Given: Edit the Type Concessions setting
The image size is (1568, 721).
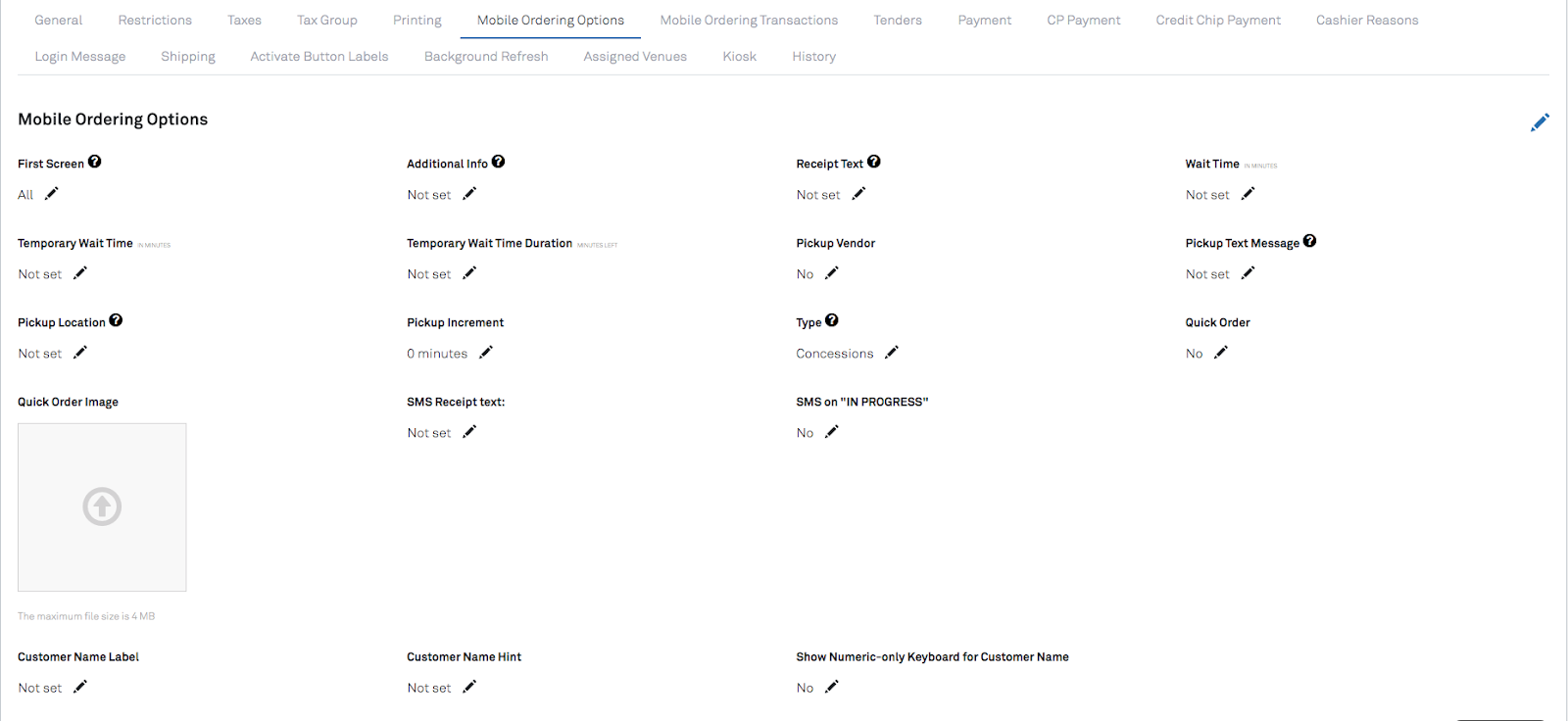Looking at the screenshot, I should (x=892, y=353).
